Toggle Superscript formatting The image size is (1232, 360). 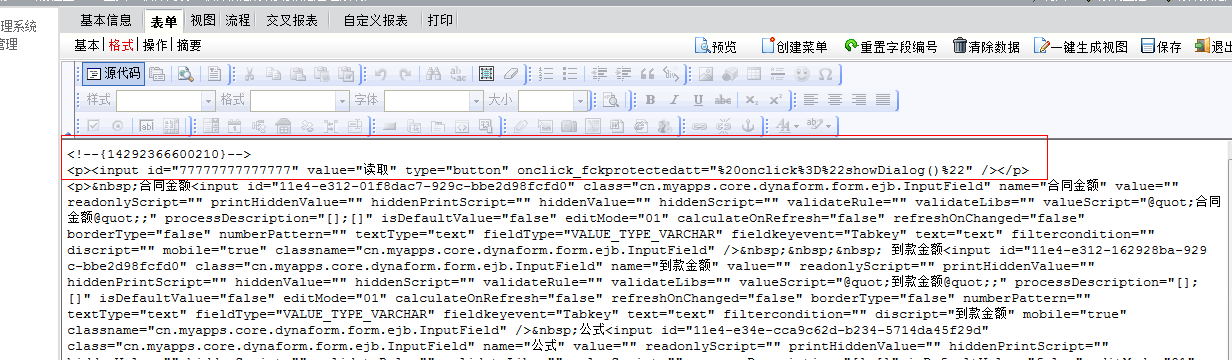pyautogui.click(x=775, y=100)
